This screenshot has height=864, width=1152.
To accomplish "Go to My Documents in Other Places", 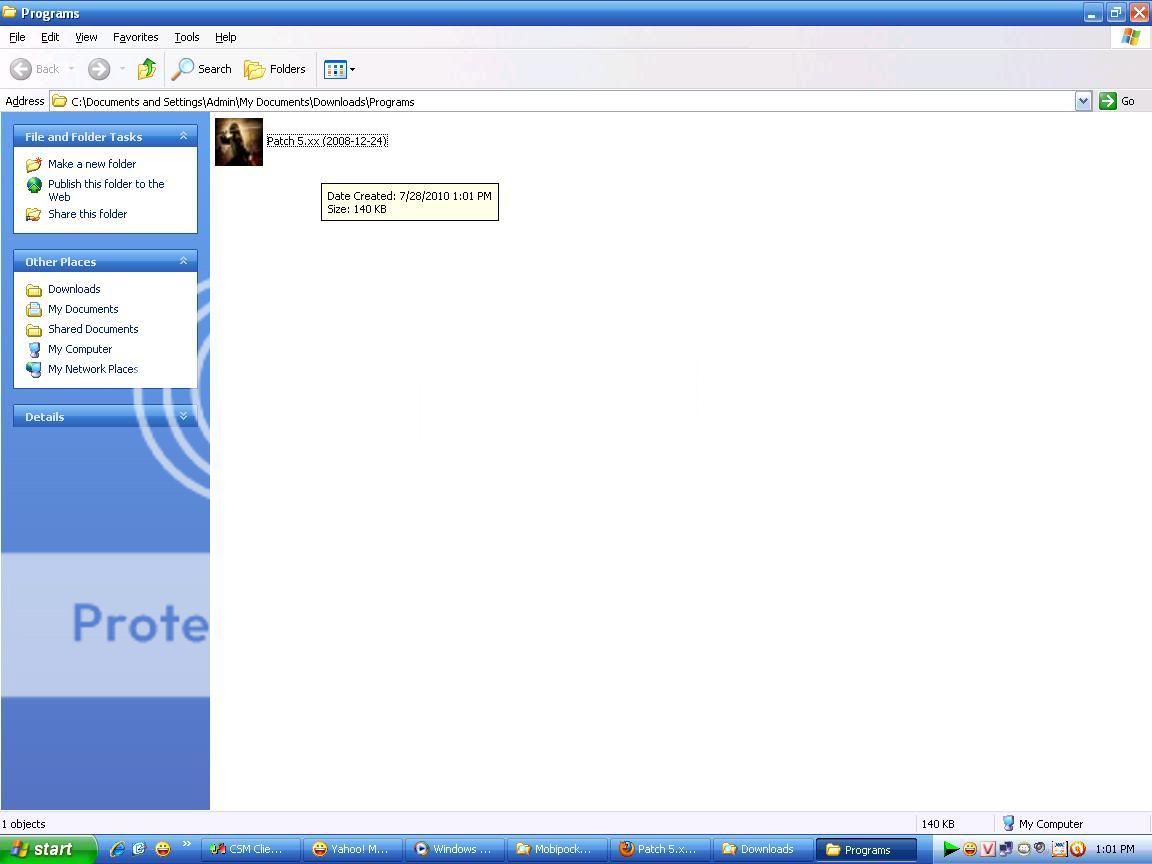I will (83, 309).
